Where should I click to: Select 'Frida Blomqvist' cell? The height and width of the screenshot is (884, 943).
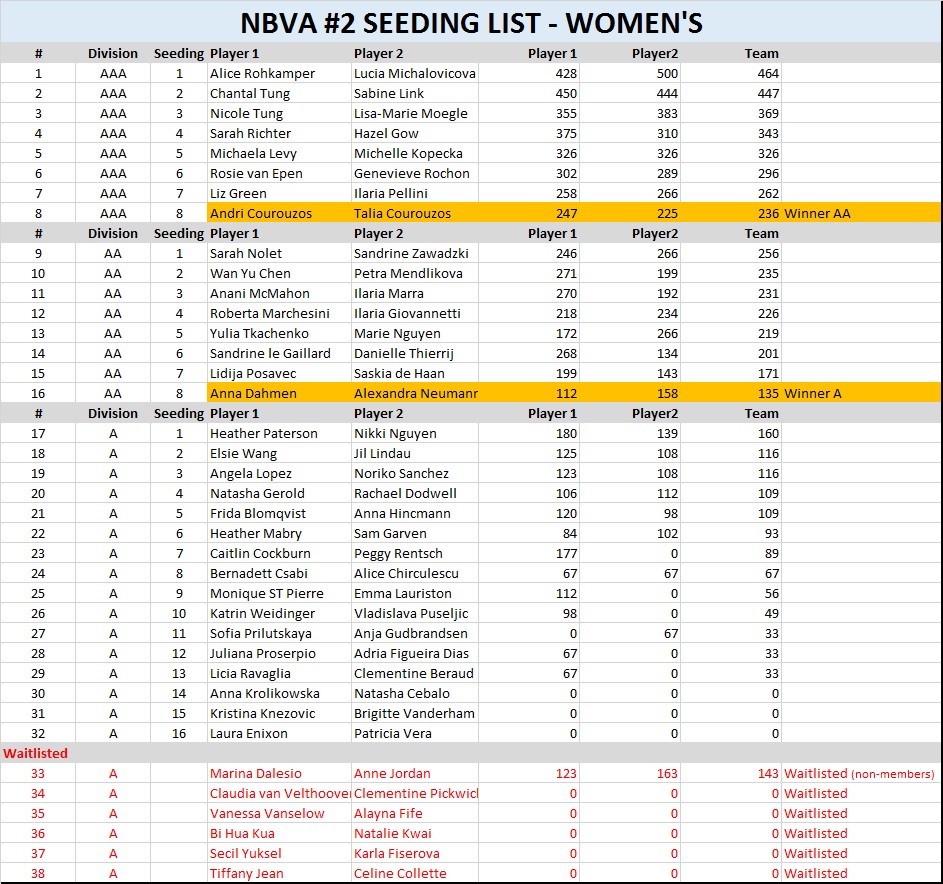(279, 513)
